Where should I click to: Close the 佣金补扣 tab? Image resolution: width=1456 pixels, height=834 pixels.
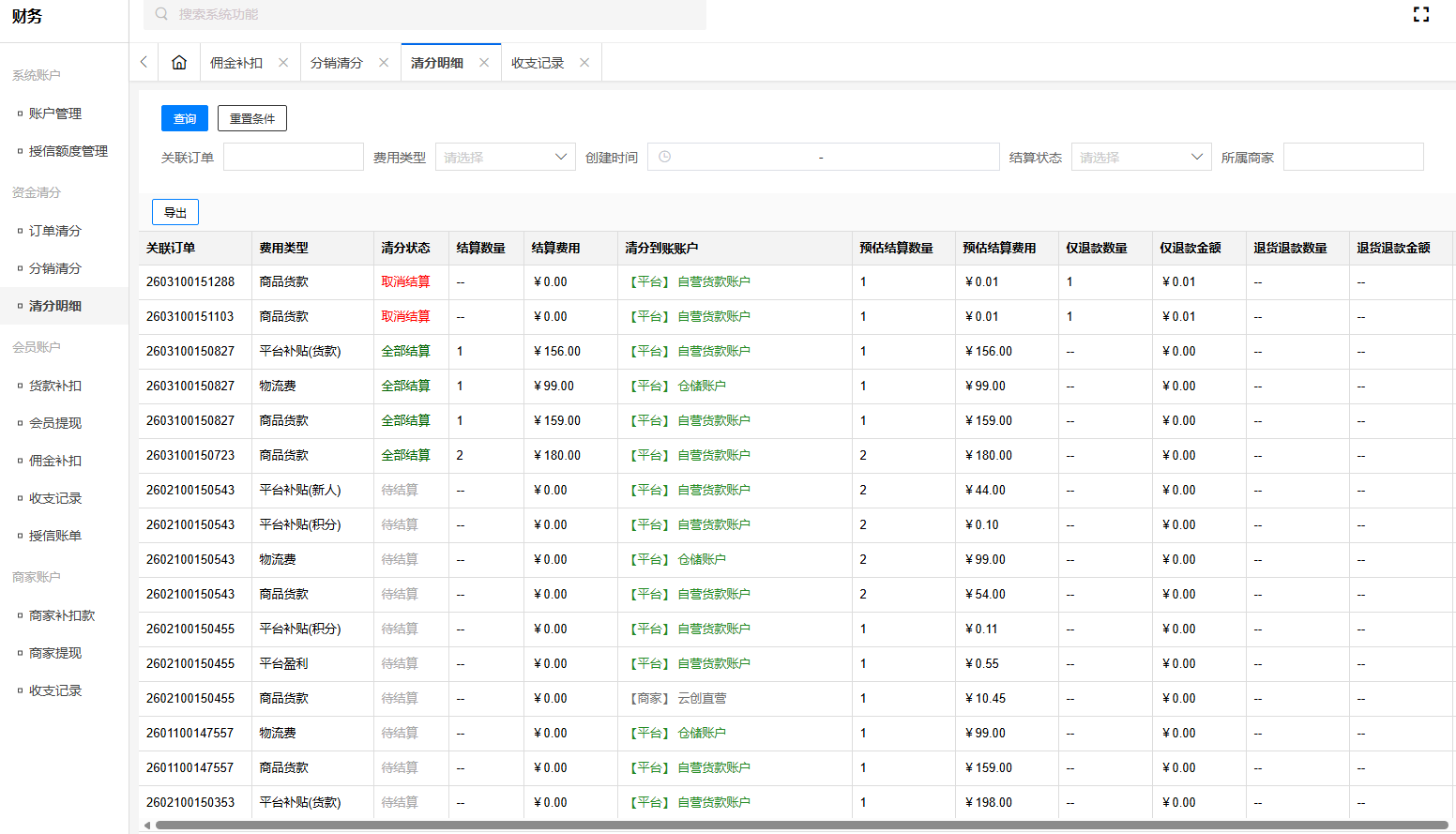(284, 61)
